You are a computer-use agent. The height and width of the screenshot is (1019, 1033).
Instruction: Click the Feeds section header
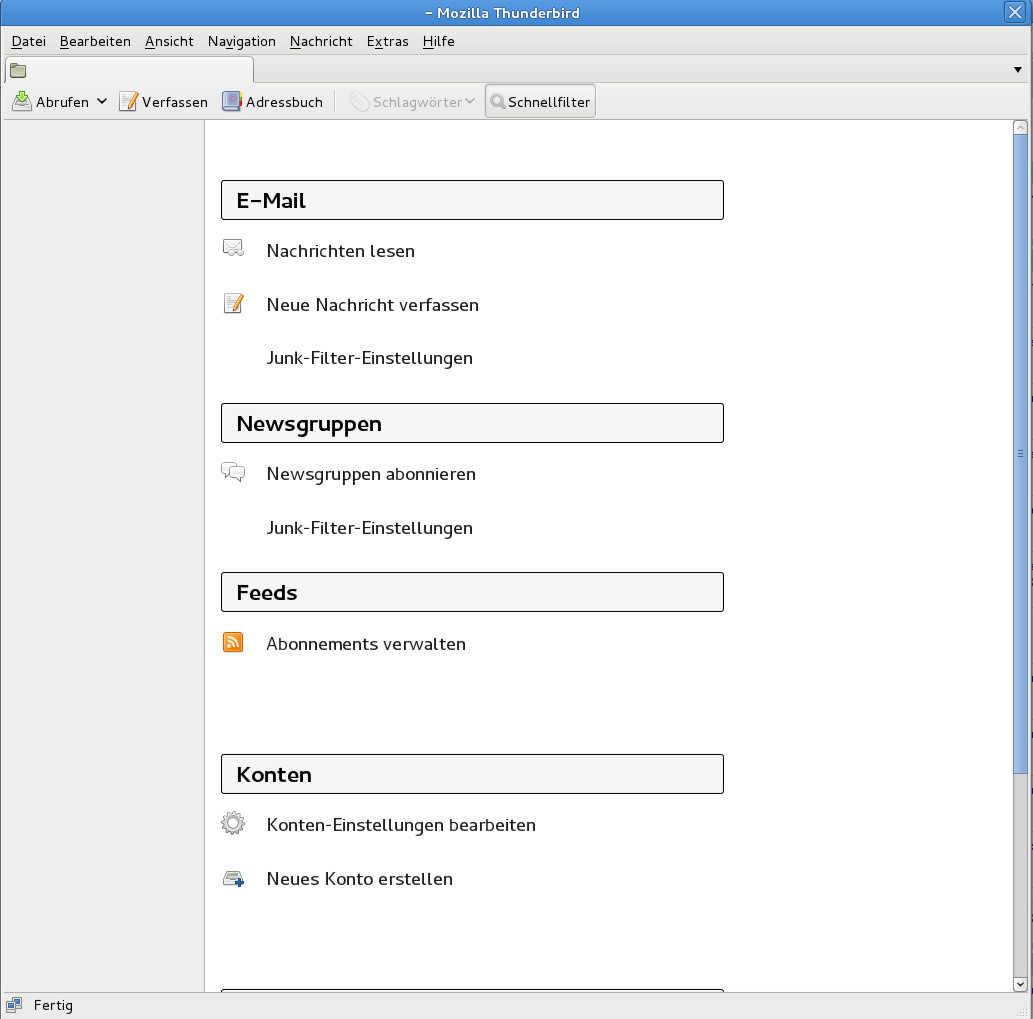472,592
